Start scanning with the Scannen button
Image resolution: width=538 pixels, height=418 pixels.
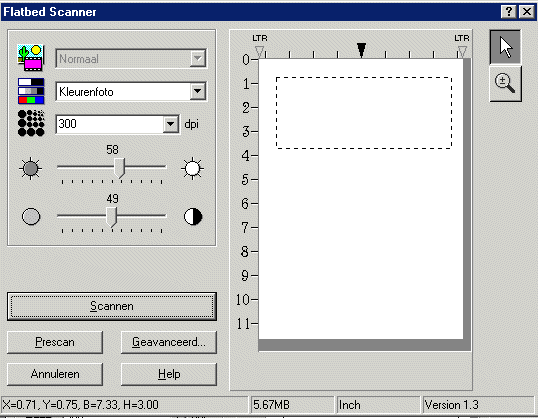click(112, 306)
